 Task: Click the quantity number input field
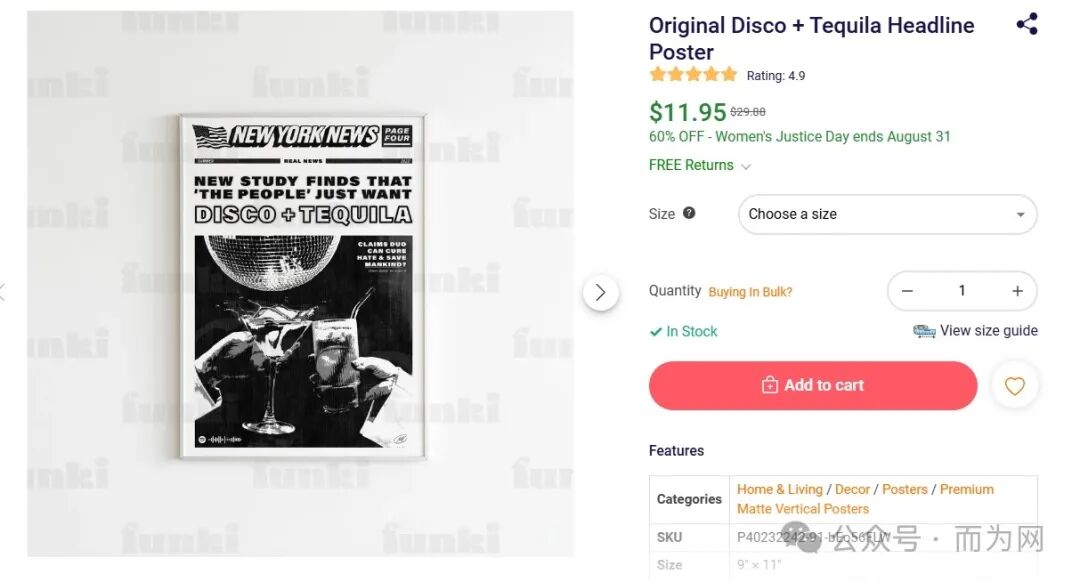point(962,291)
